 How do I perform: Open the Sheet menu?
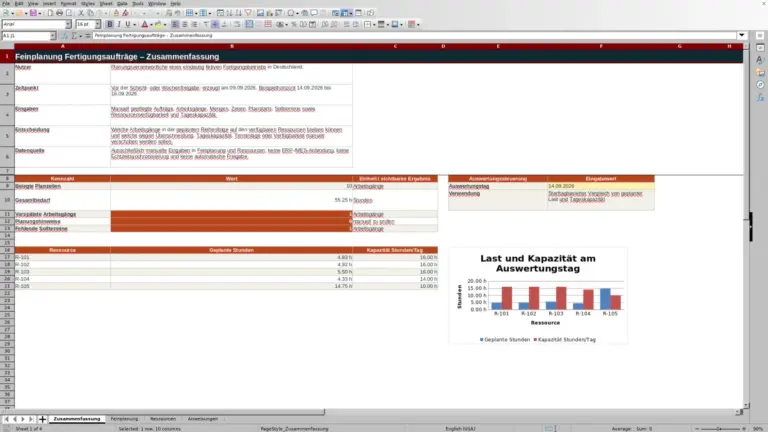pos(106,3)
